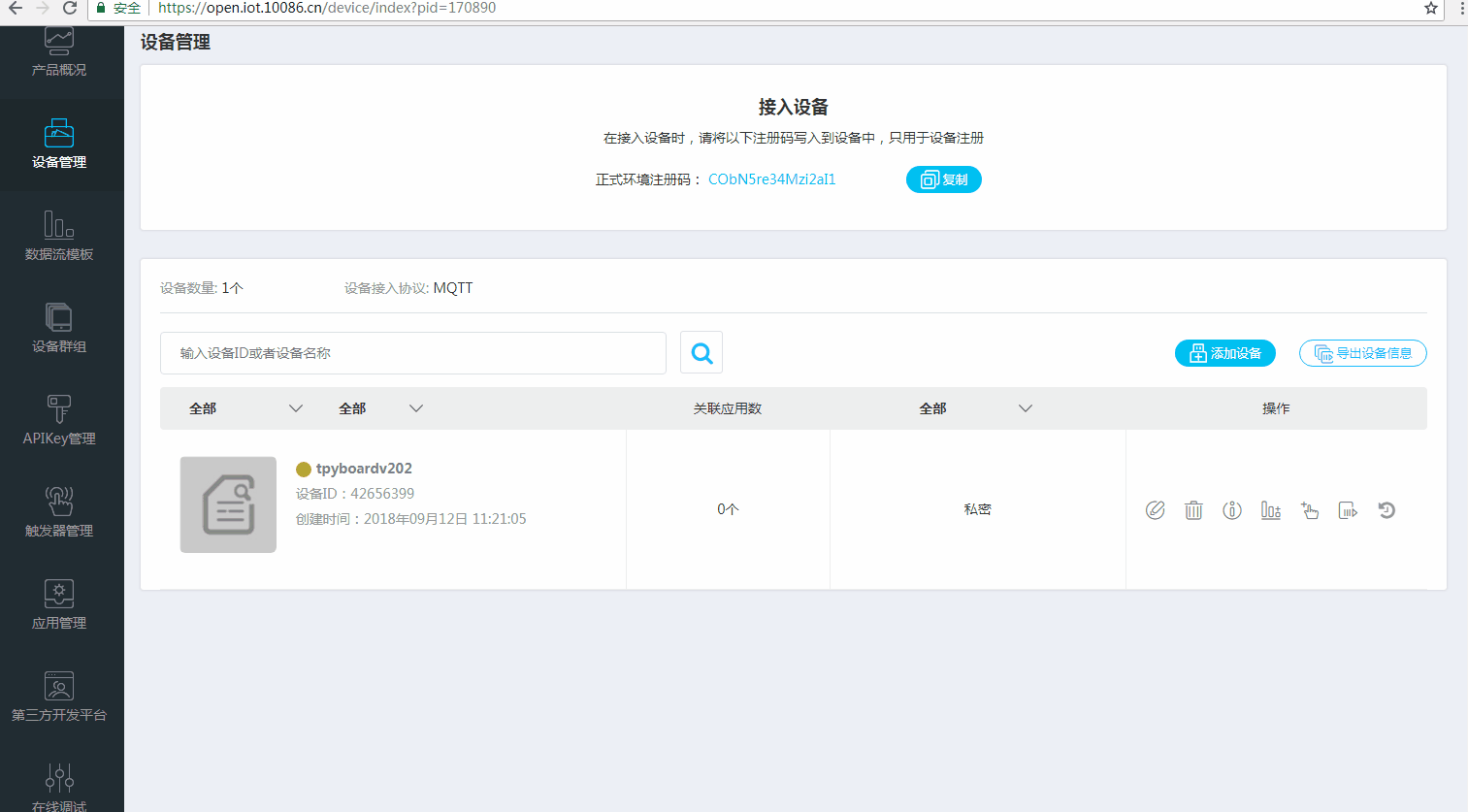Click the device ID or name search field
The width and height of the screenshot is (1468, 812).
pyautogui.click(x=413, y=353)
